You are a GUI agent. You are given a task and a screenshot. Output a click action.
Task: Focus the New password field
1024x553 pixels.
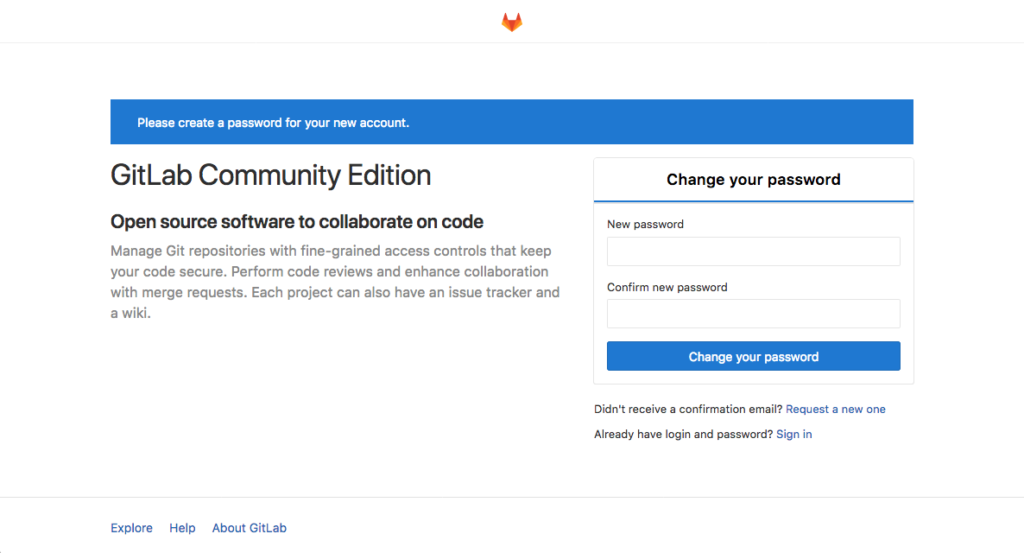753,251
